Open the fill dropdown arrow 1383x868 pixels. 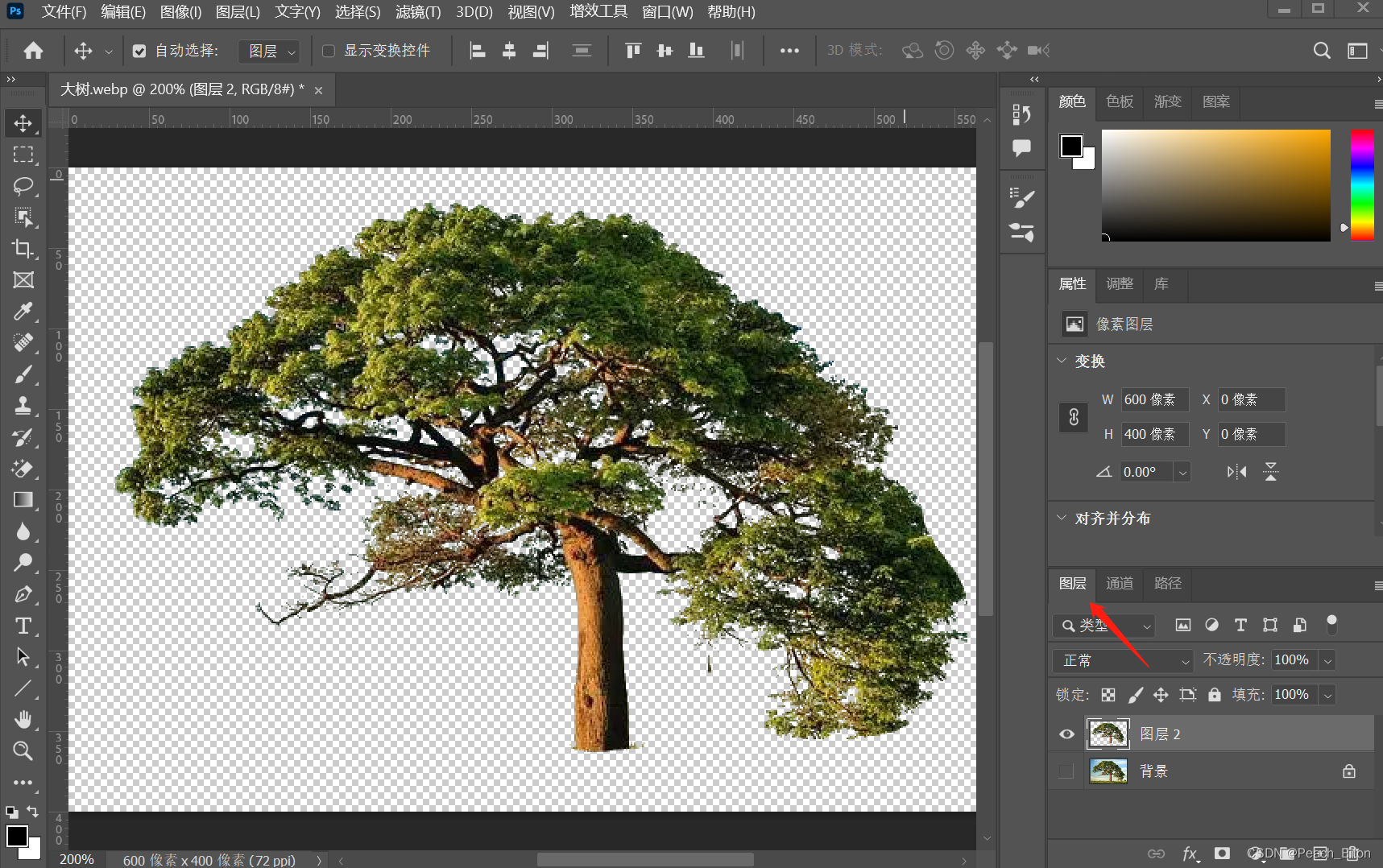tap(1327, 695)
